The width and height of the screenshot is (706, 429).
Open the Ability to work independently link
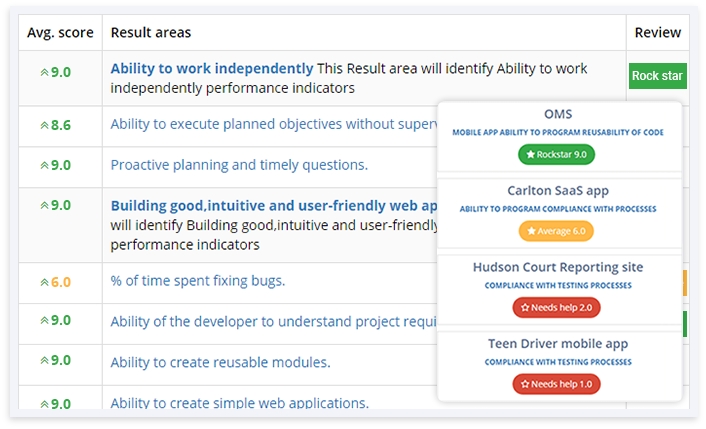point(212,69)
